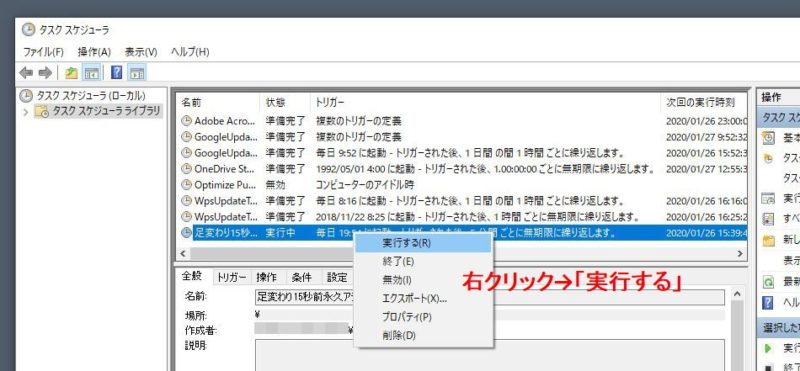This screenshot has height=371, width=800.
Task: Select the WpsUpdateT... row starting 毎日 8:16
Action: (x=462, y=201)
